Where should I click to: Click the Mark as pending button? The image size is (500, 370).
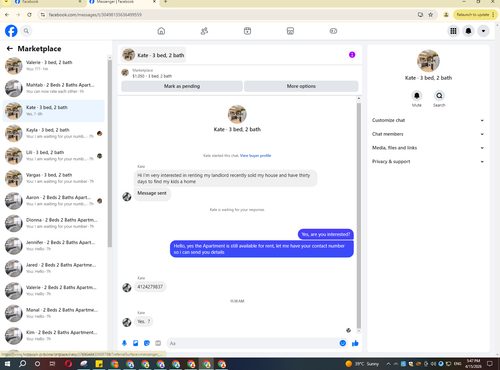point(182,86)
